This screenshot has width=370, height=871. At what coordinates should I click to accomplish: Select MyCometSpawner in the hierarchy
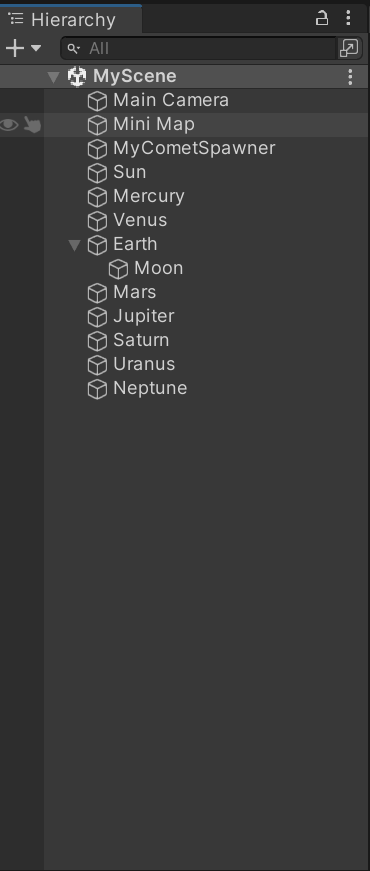point(194,148)
